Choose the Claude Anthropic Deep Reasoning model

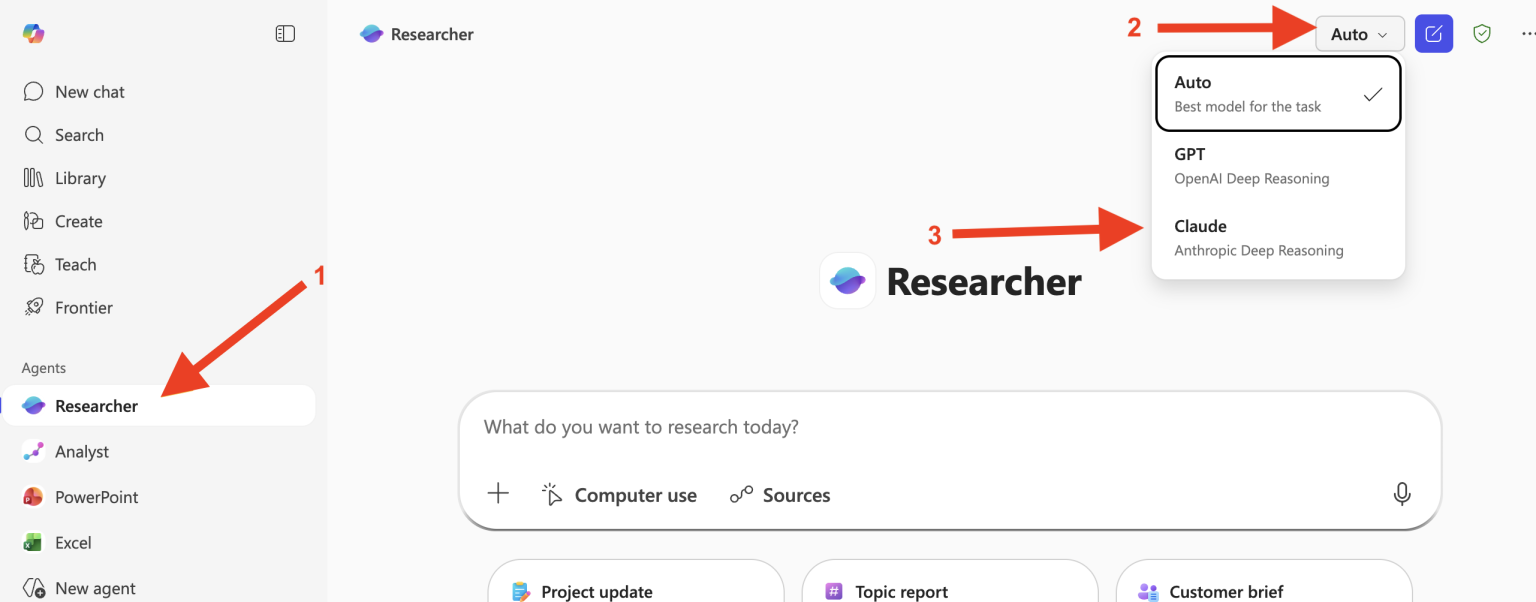1278,238
